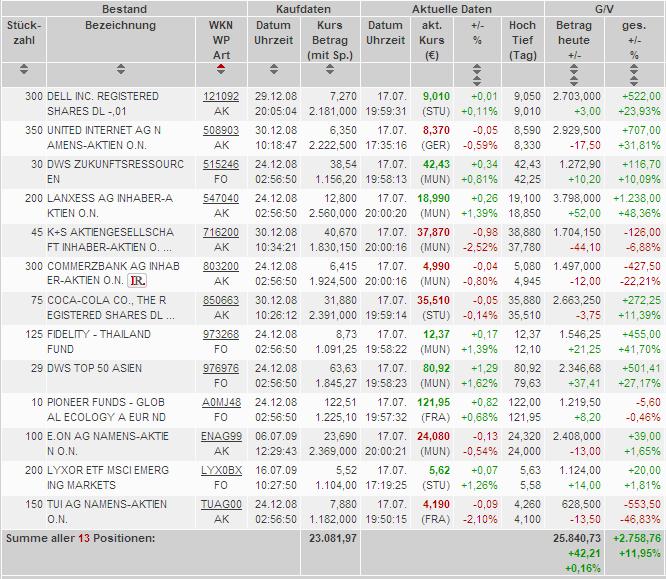This screenshot has width=666, height=579.
Task: Click the Aktuelle Daten group header
Action: pos(452,9)
